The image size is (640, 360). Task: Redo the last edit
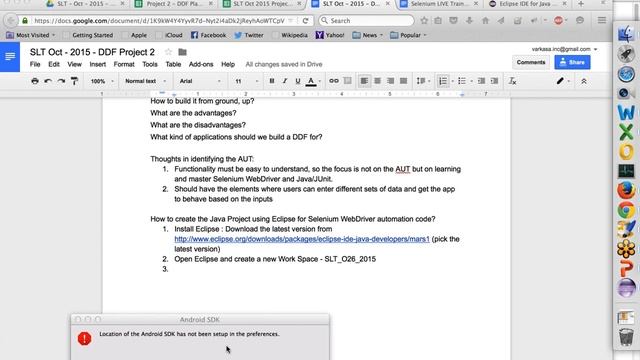pos(61,81)
